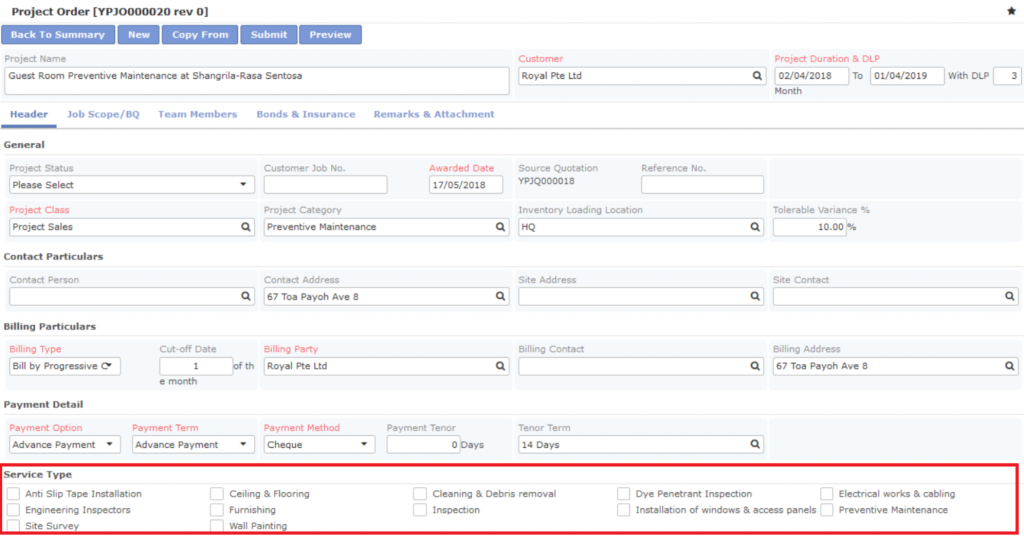The height and width of the screenshot is (542, 1024).
Task: Click the Billing Party search icon
Action: (x=501, y=367)
